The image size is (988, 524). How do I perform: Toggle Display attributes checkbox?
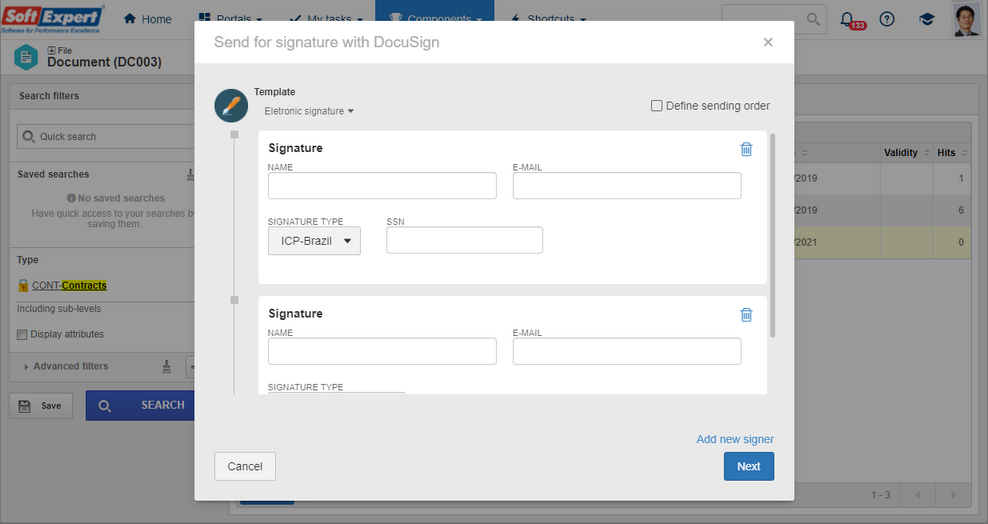click(x=22, y=334)
